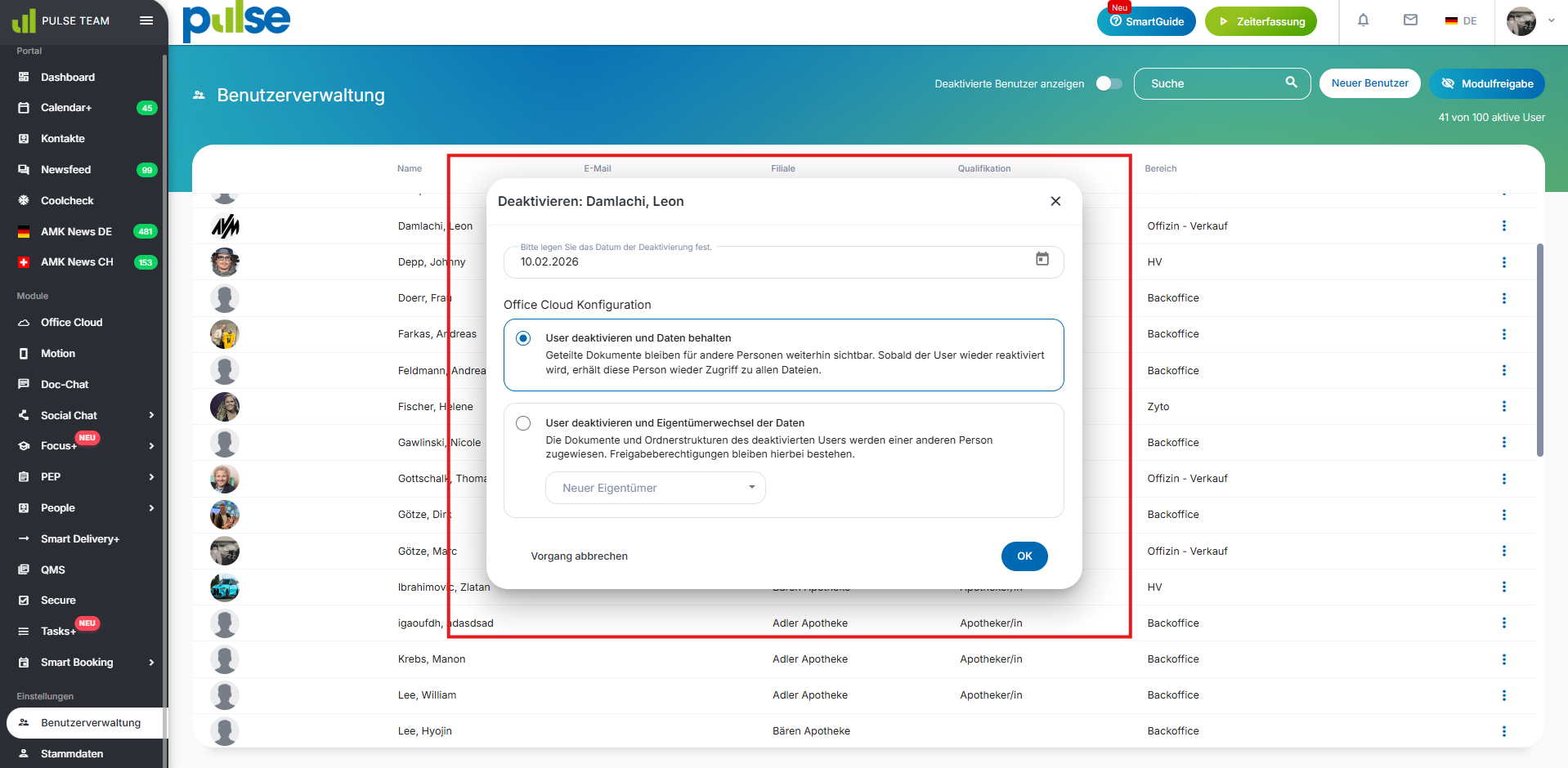Click Ibrahimovic, Zlatan avatar thumbnail

click(225, 587)
